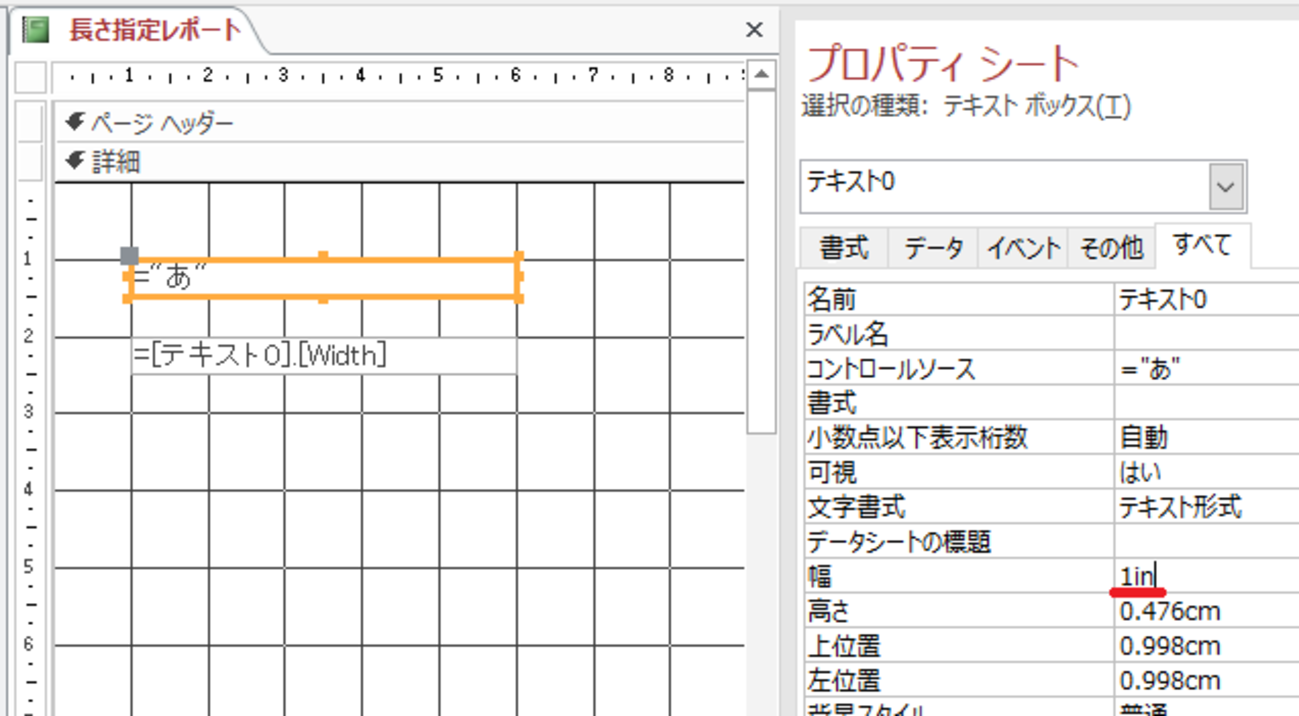Select the ページ ヘッダー section bar
Viewport: 1299px width, 716px height.
400,123
